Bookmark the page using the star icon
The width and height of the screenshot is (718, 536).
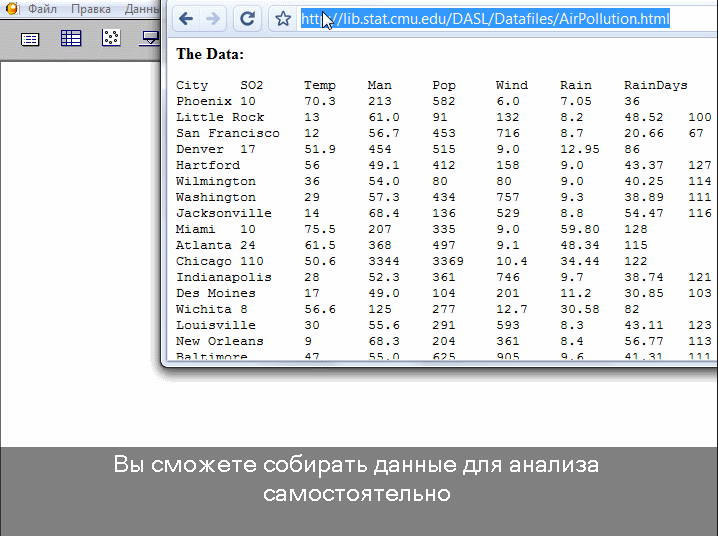click(283, 19)
